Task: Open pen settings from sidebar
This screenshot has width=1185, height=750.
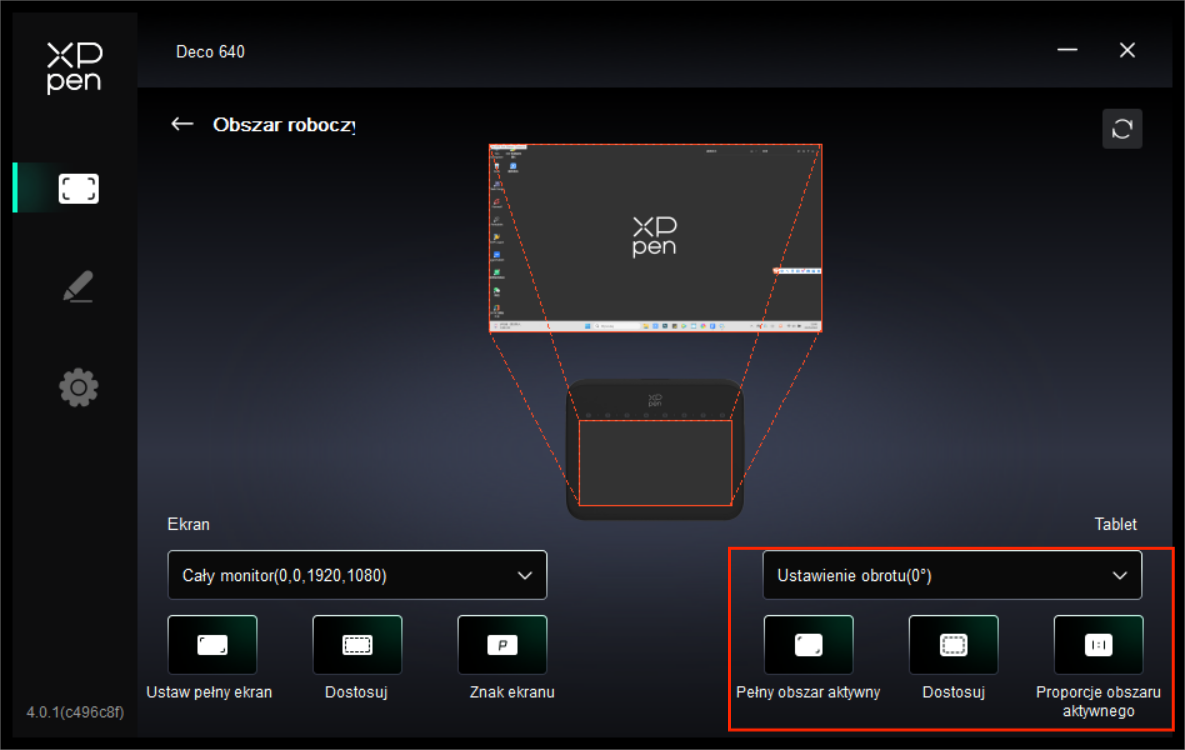Action: tap(78, 287)
